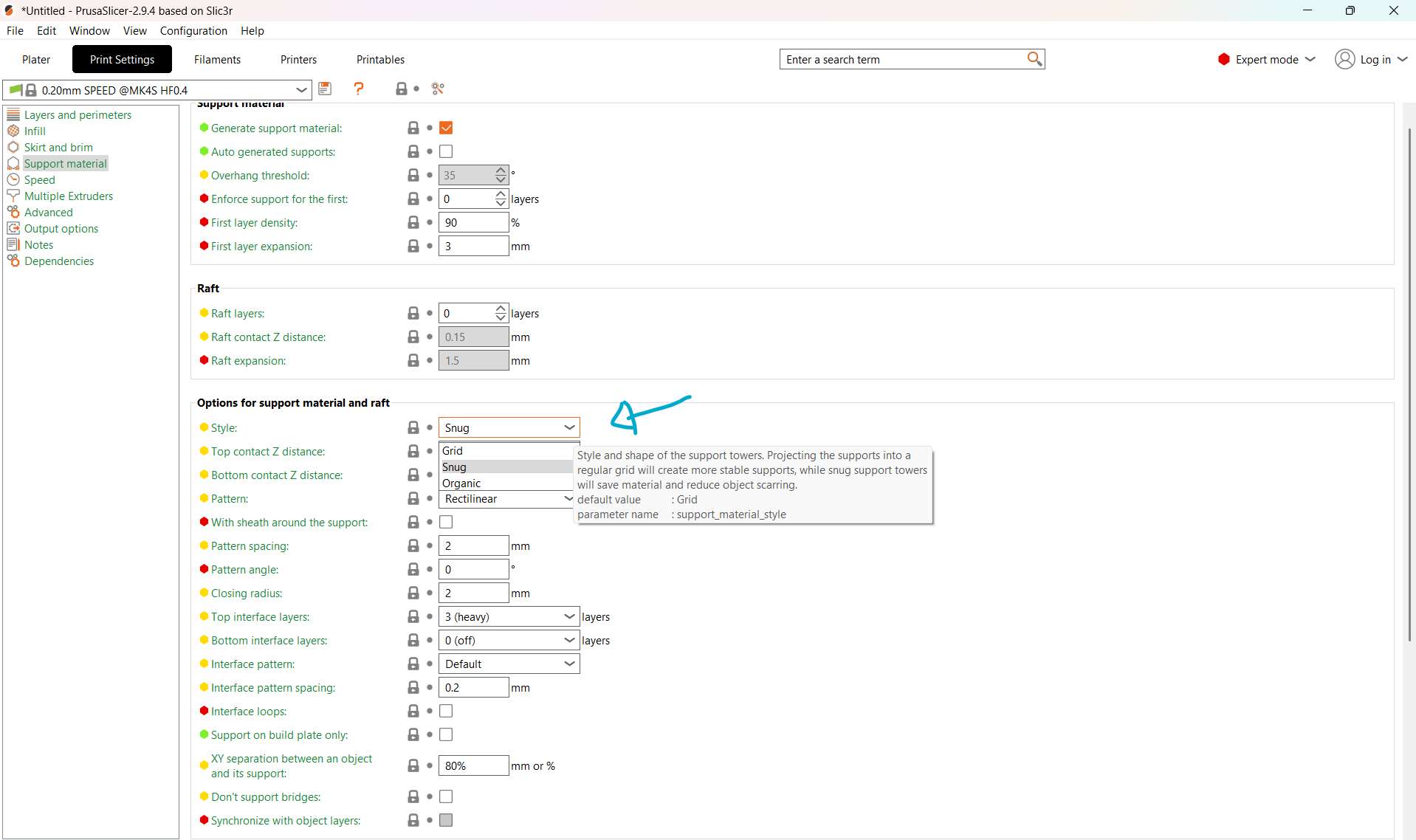Click lock icon for Generate support material
The width and height of the screenshot is (1416, 840).
point(413,128)
